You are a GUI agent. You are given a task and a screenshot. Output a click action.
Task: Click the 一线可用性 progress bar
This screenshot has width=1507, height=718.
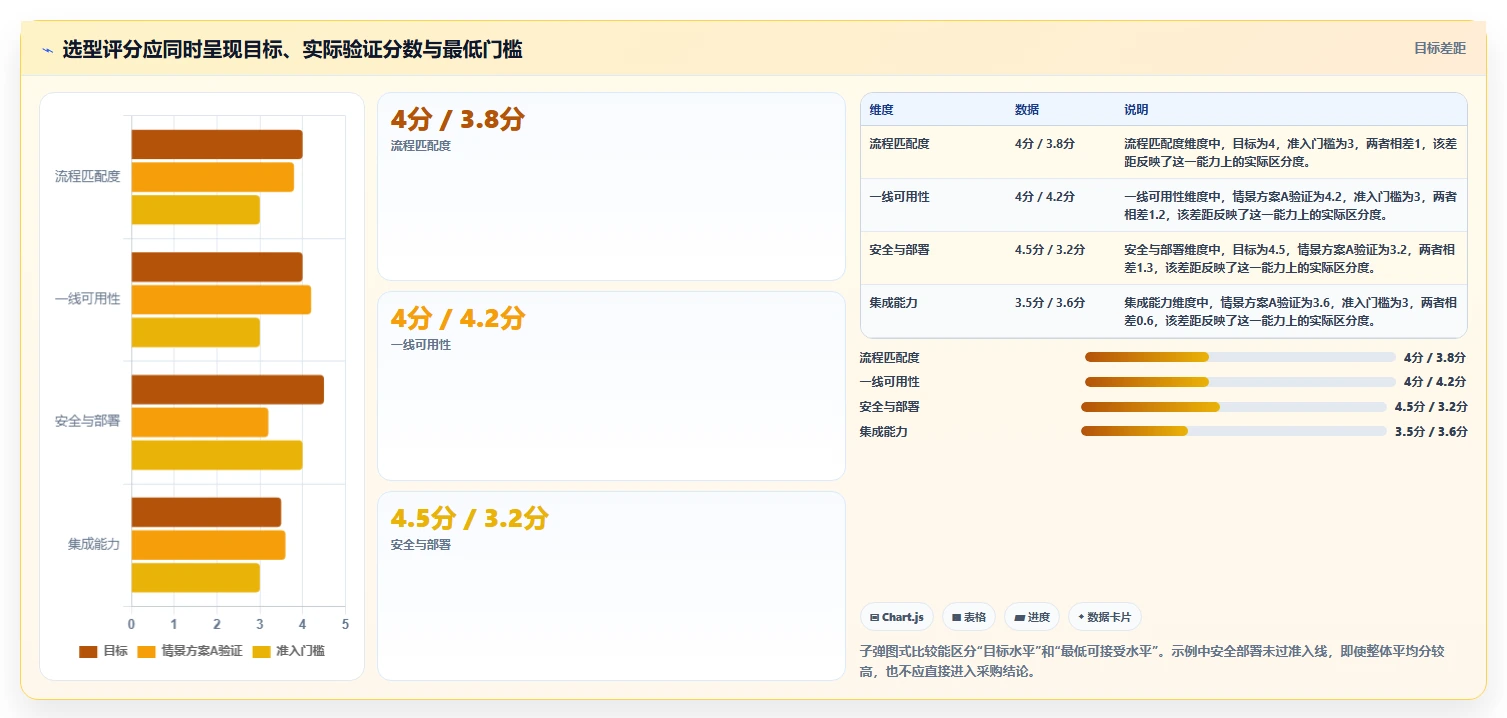pos(1240,382)
